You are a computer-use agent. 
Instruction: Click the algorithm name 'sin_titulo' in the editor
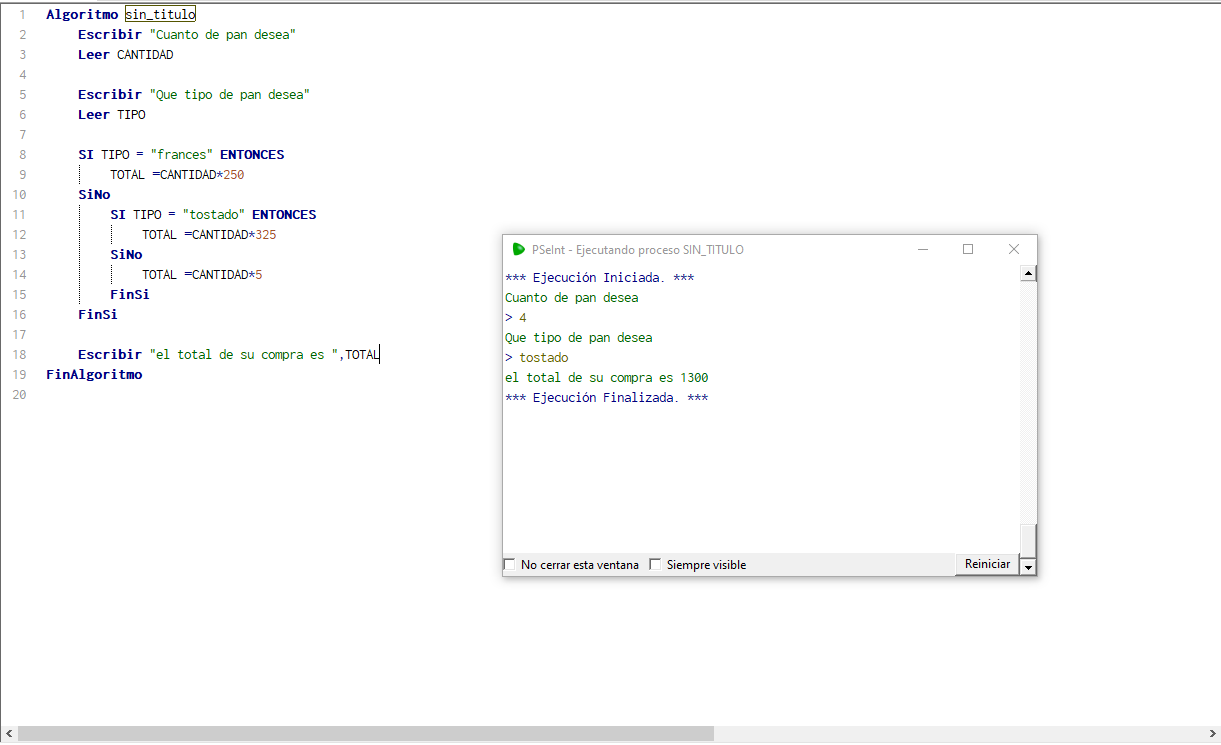161,15
